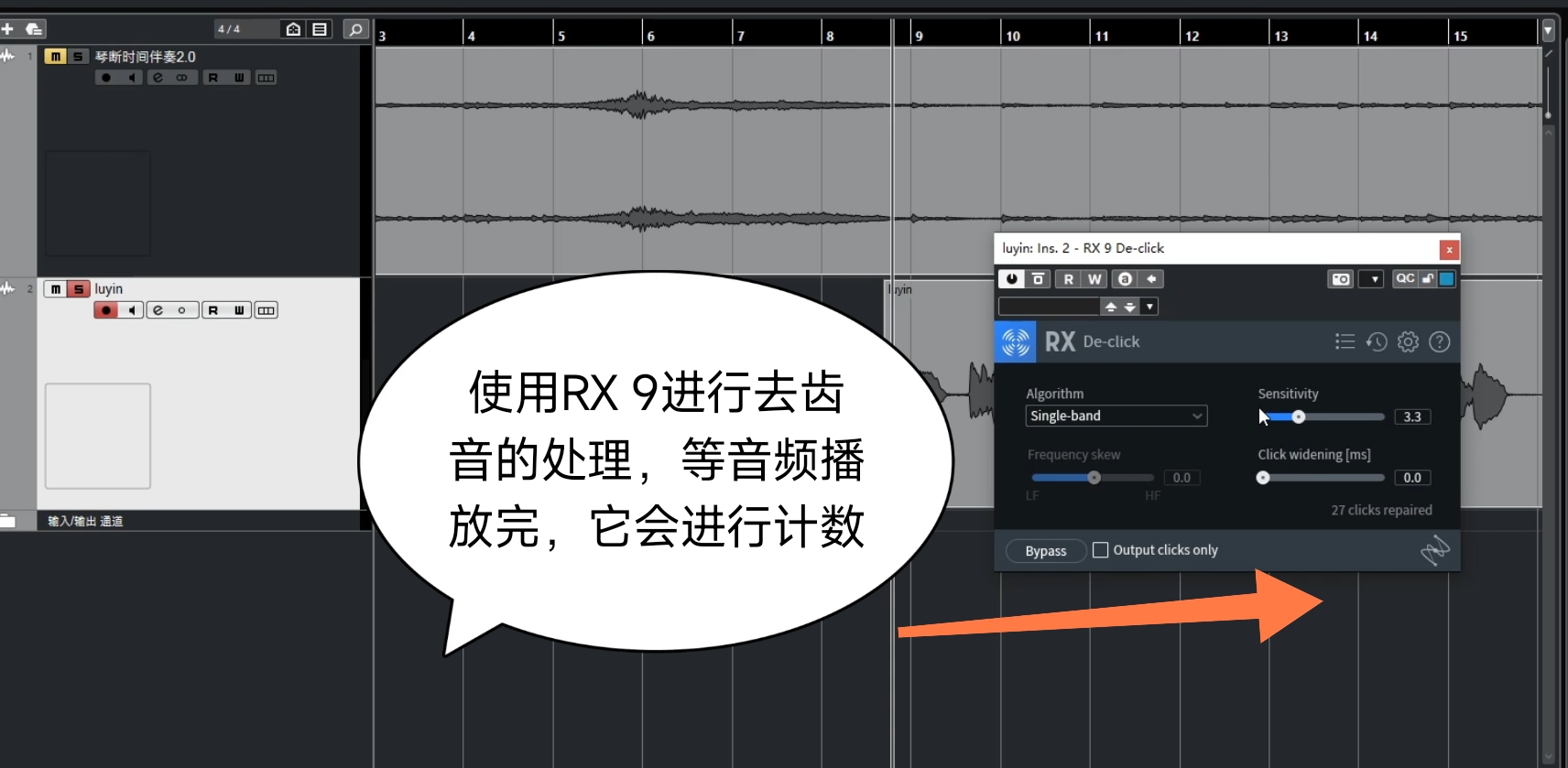Switch A/B setting in plugin header

[1125, 279]
